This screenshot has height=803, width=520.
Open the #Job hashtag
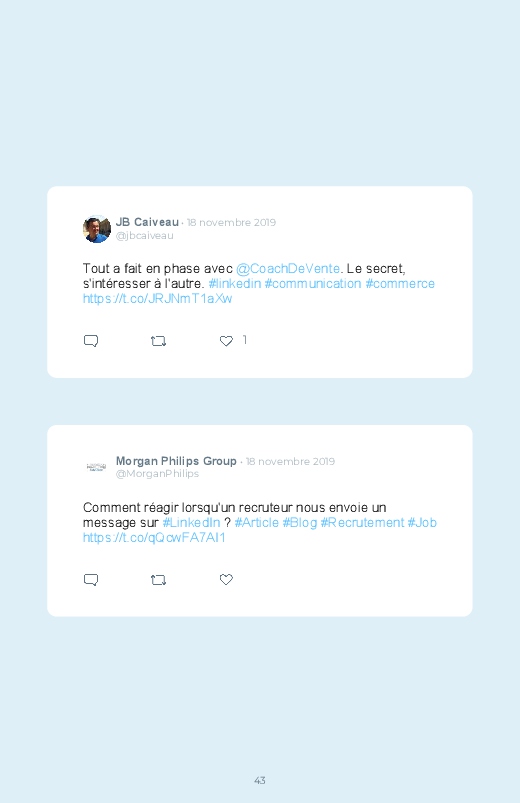(x=422, y=522)
